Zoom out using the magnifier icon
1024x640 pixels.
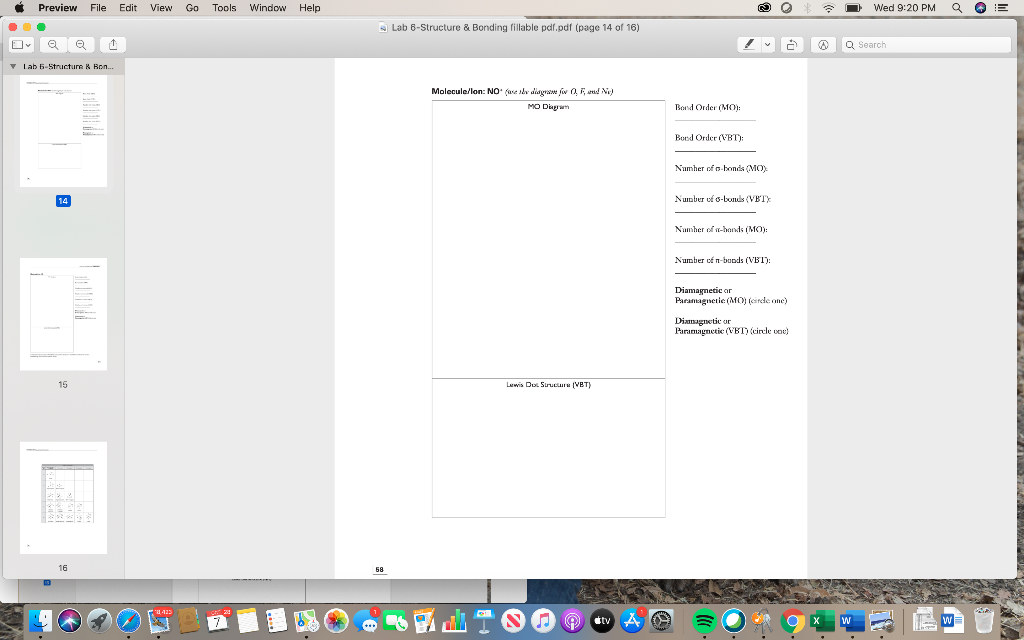[51, 44]
